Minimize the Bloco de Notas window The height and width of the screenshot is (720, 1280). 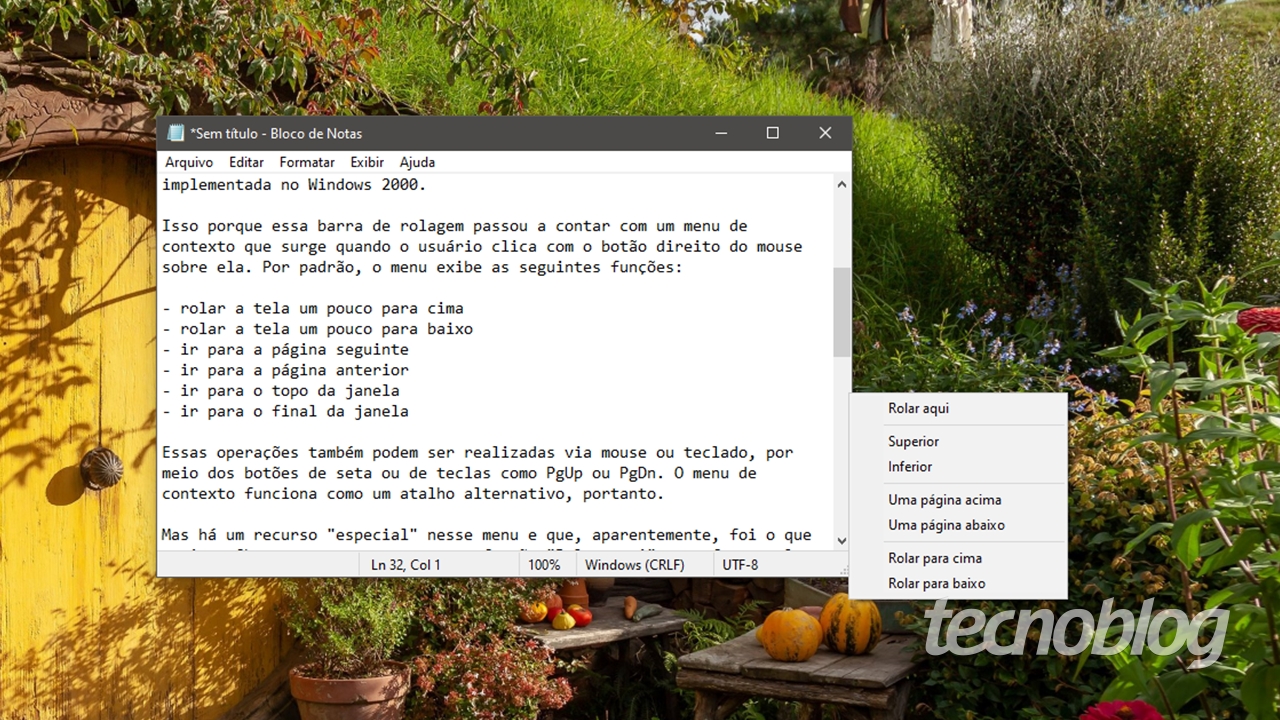click(x=720, y=133)
